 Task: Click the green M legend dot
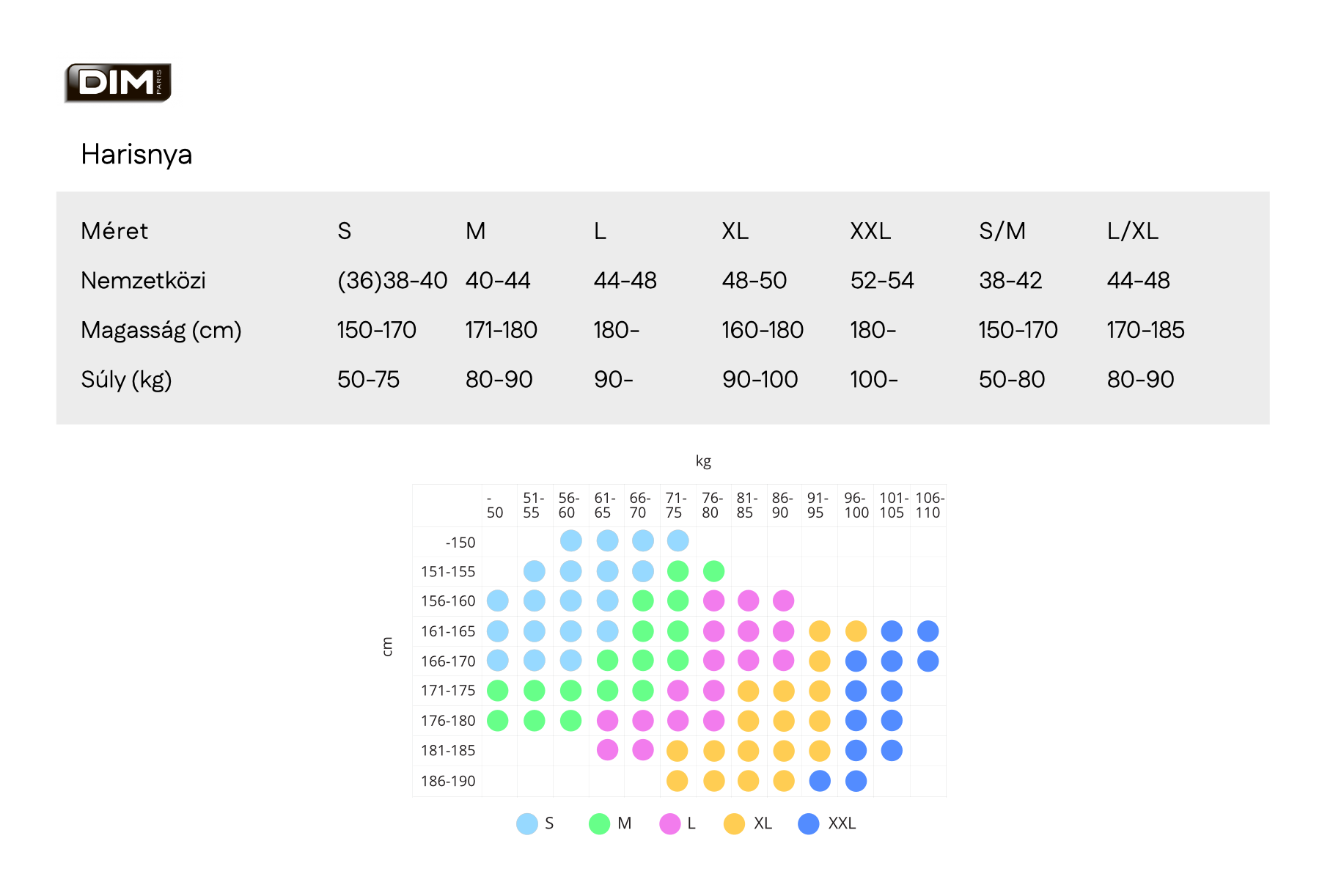[600, 823]
